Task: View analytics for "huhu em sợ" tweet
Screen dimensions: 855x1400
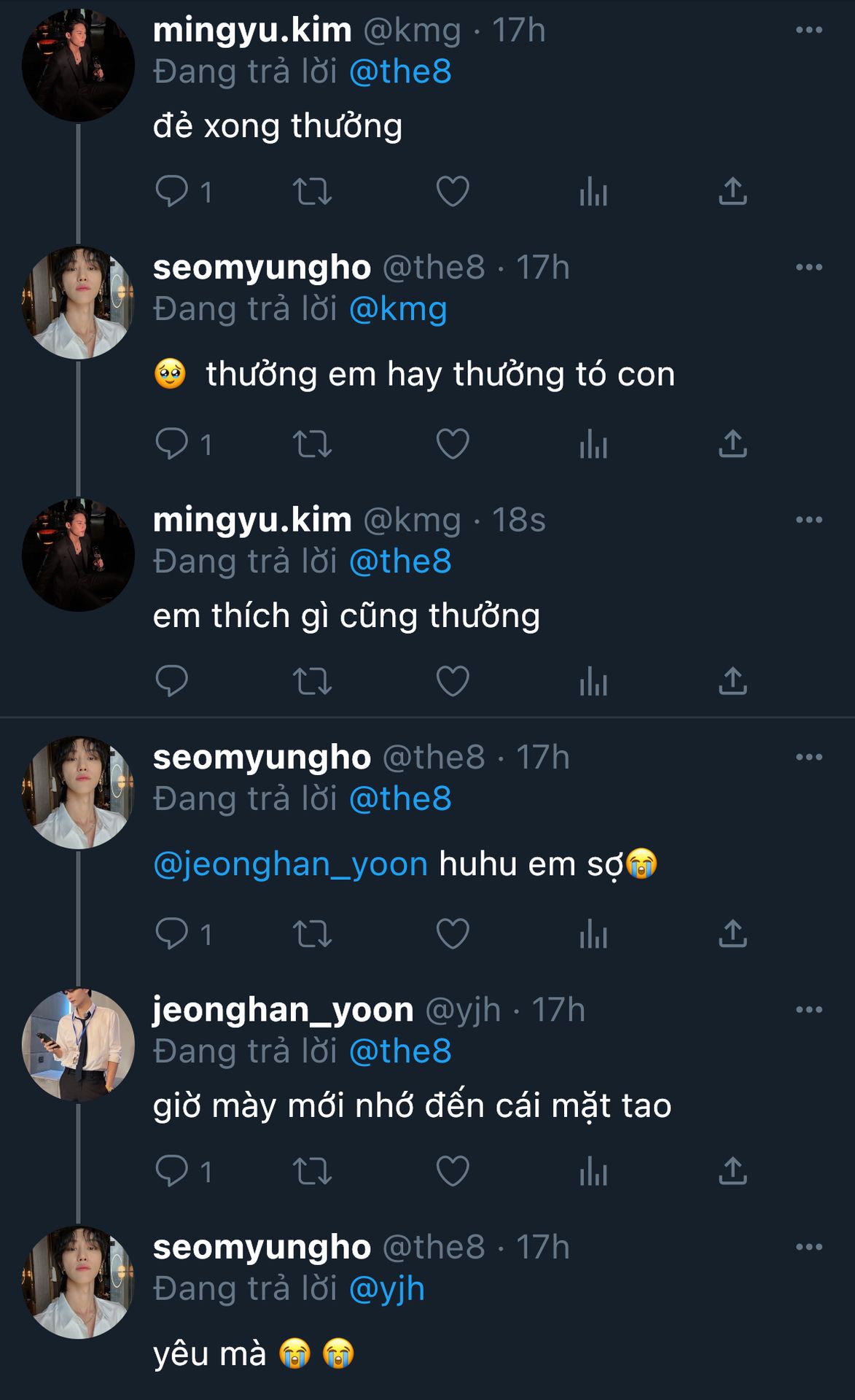Action: 593,933
